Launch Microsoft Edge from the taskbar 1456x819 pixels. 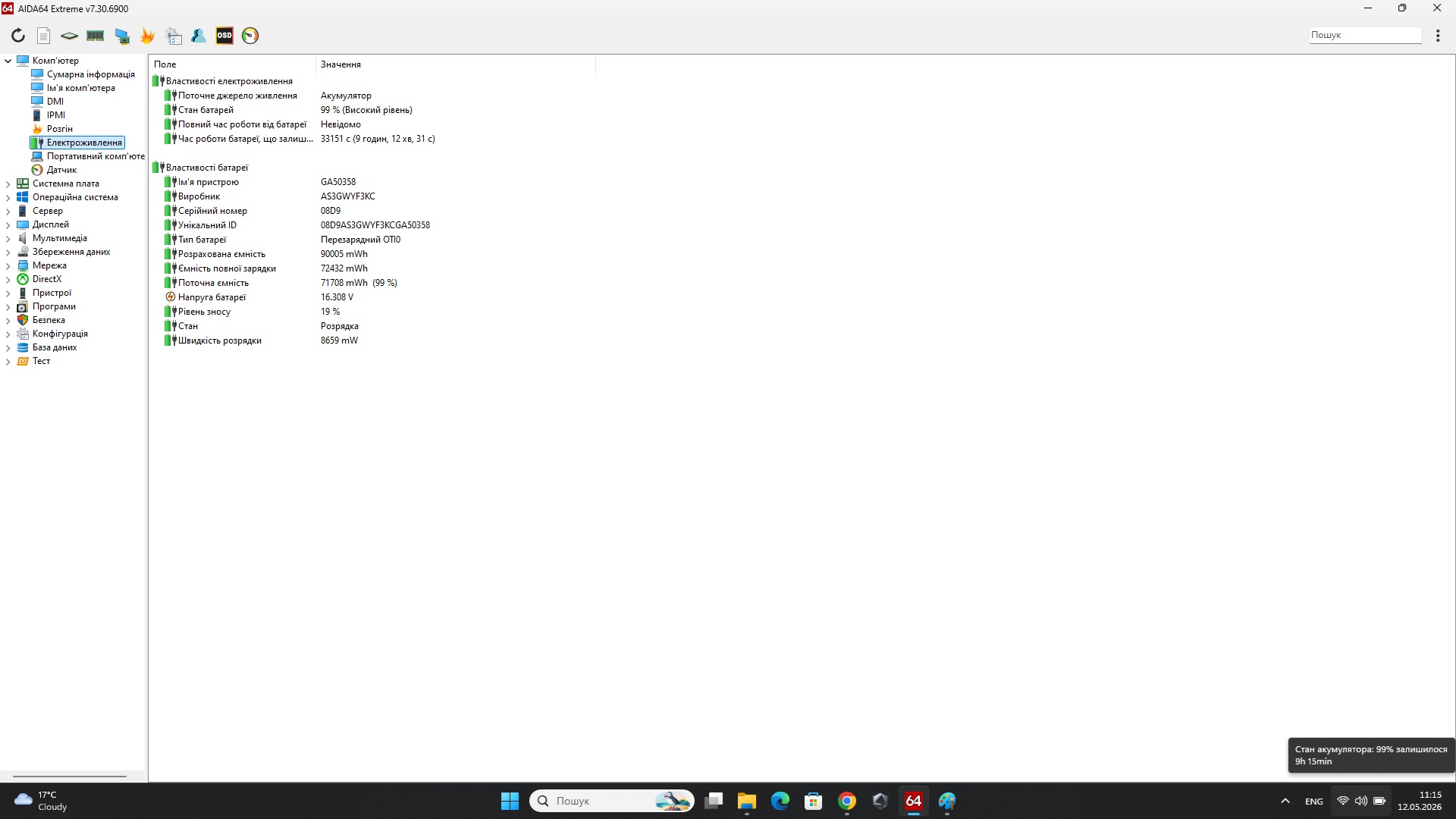(780, 801)
